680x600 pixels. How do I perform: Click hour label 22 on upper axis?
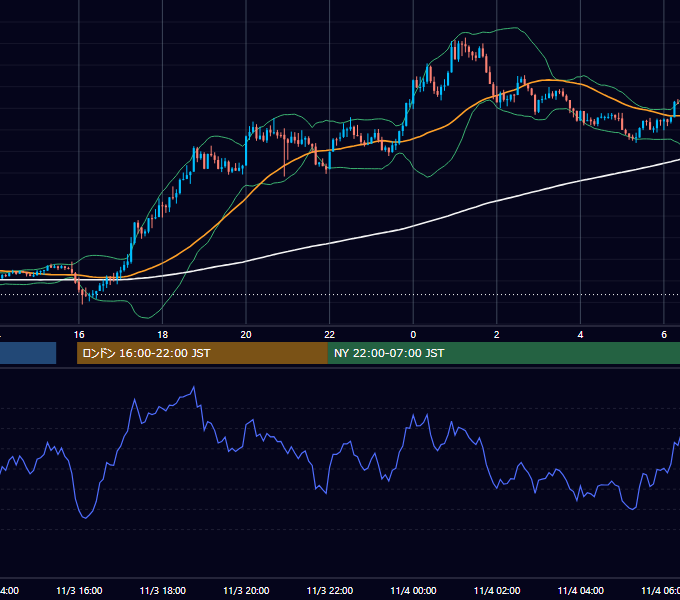tap(330, 335)
